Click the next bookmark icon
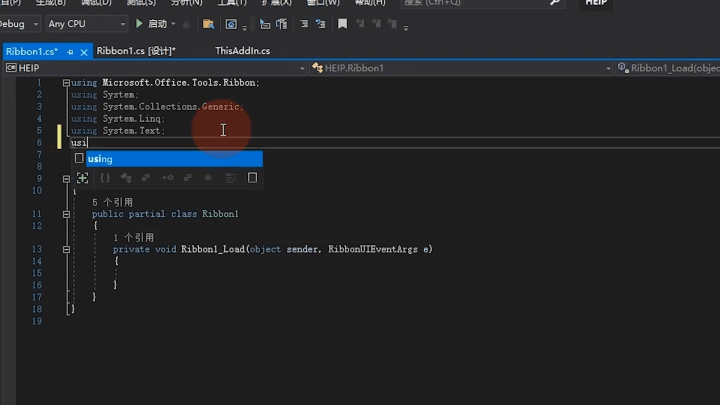 click(376, 24)
